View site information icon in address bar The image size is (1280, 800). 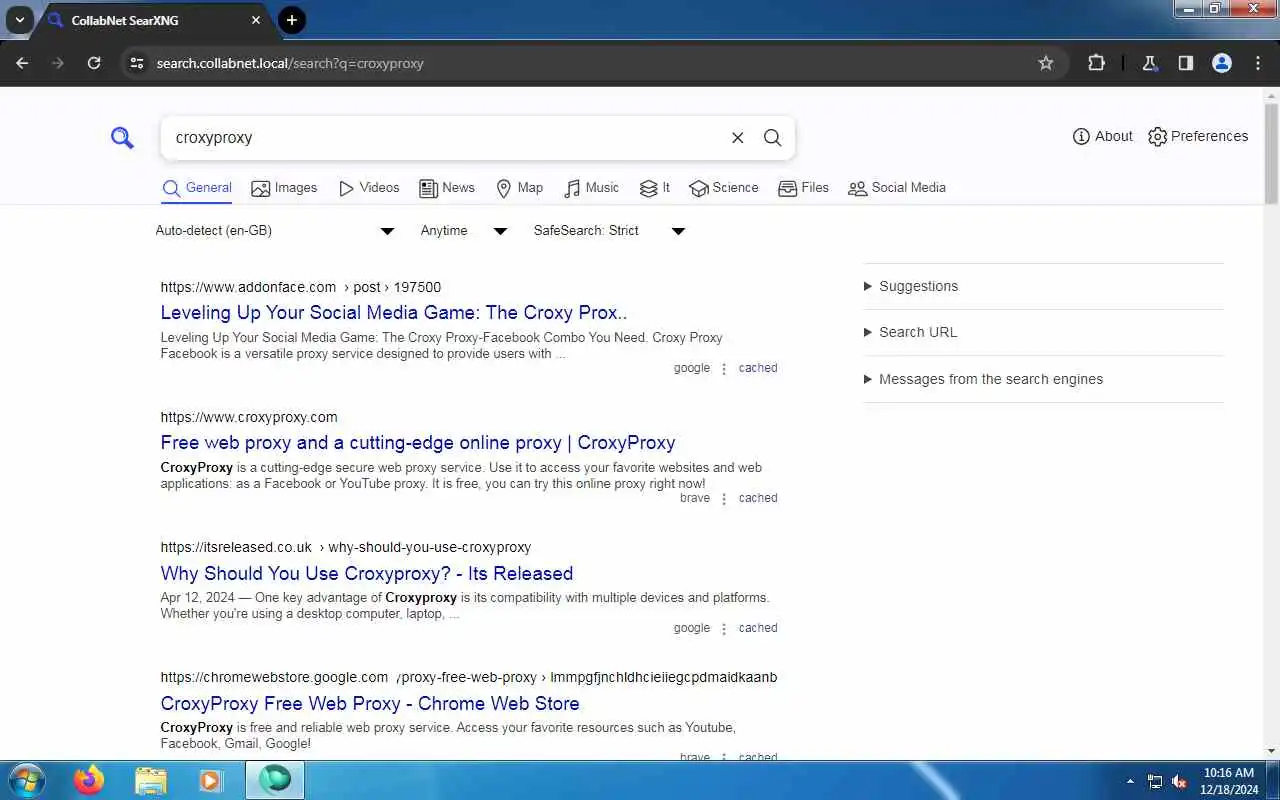pyautogui.click(x=137, y=63)
